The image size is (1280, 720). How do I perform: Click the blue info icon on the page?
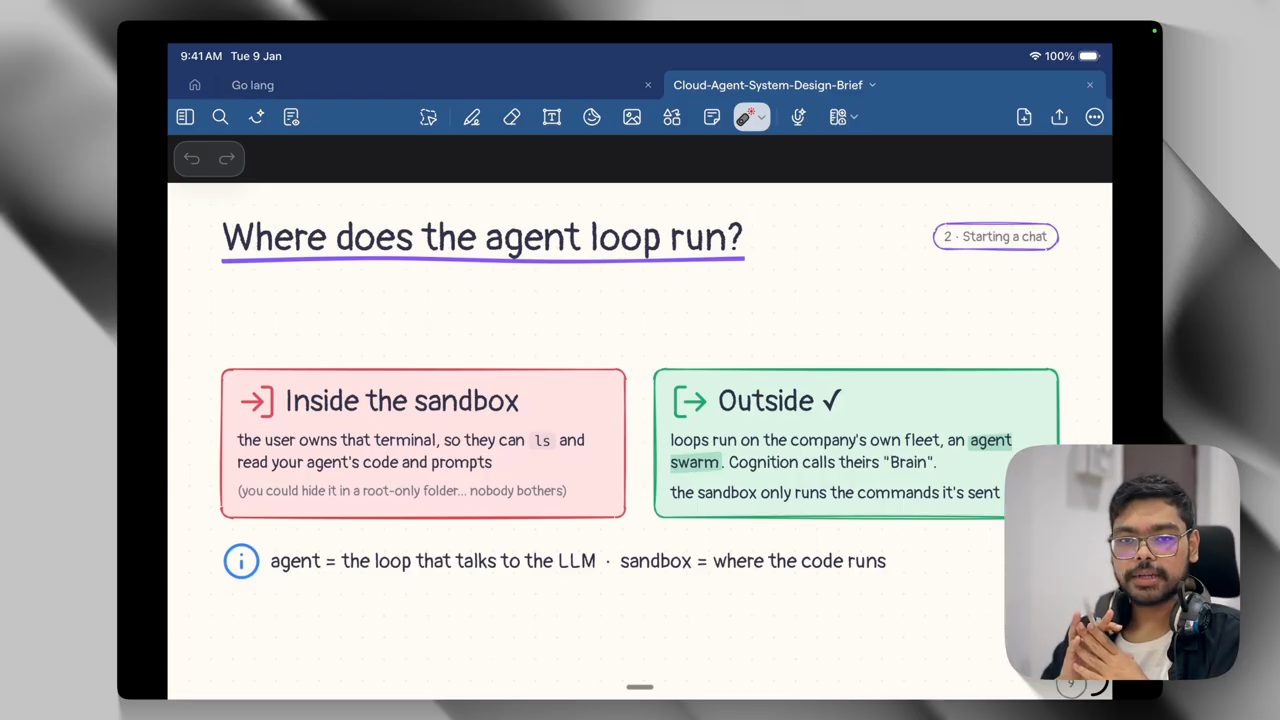tap(241, 561)
